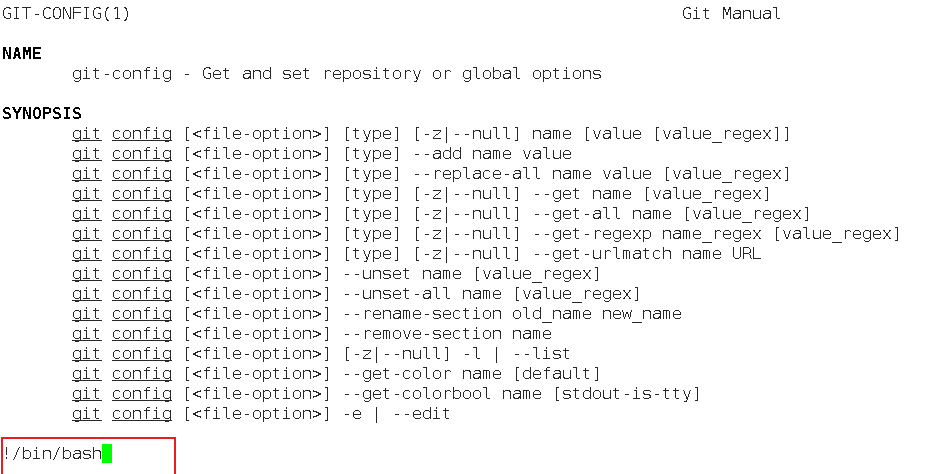Click the --unset-all option text
Image resolution: width=950 pixels, height=474 pixels.
[397, 294]
